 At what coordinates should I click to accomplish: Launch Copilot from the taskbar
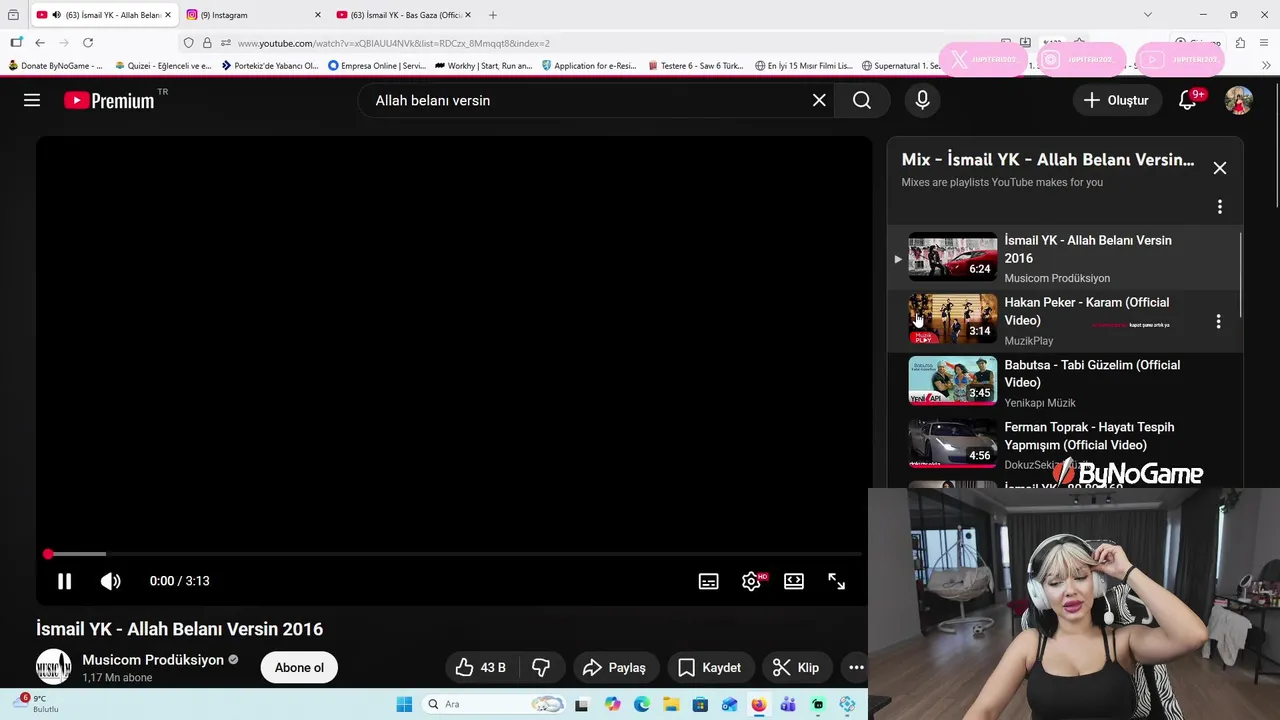pos(612,704)
